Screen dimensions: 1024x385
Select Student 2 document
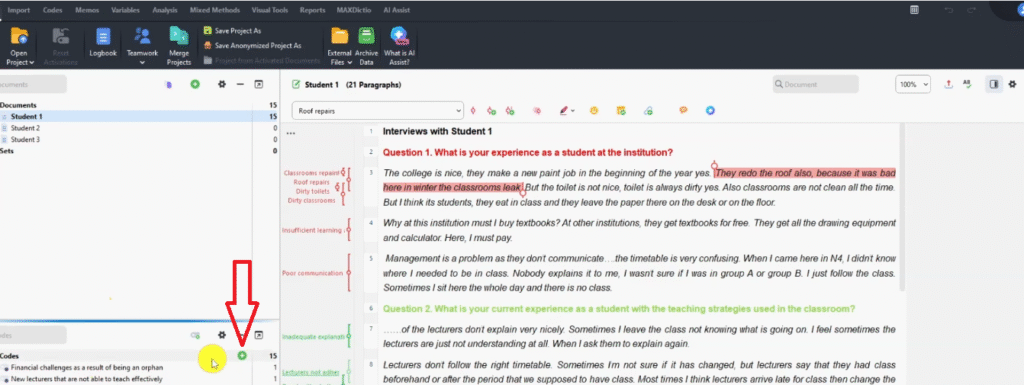tap(139, 128)
